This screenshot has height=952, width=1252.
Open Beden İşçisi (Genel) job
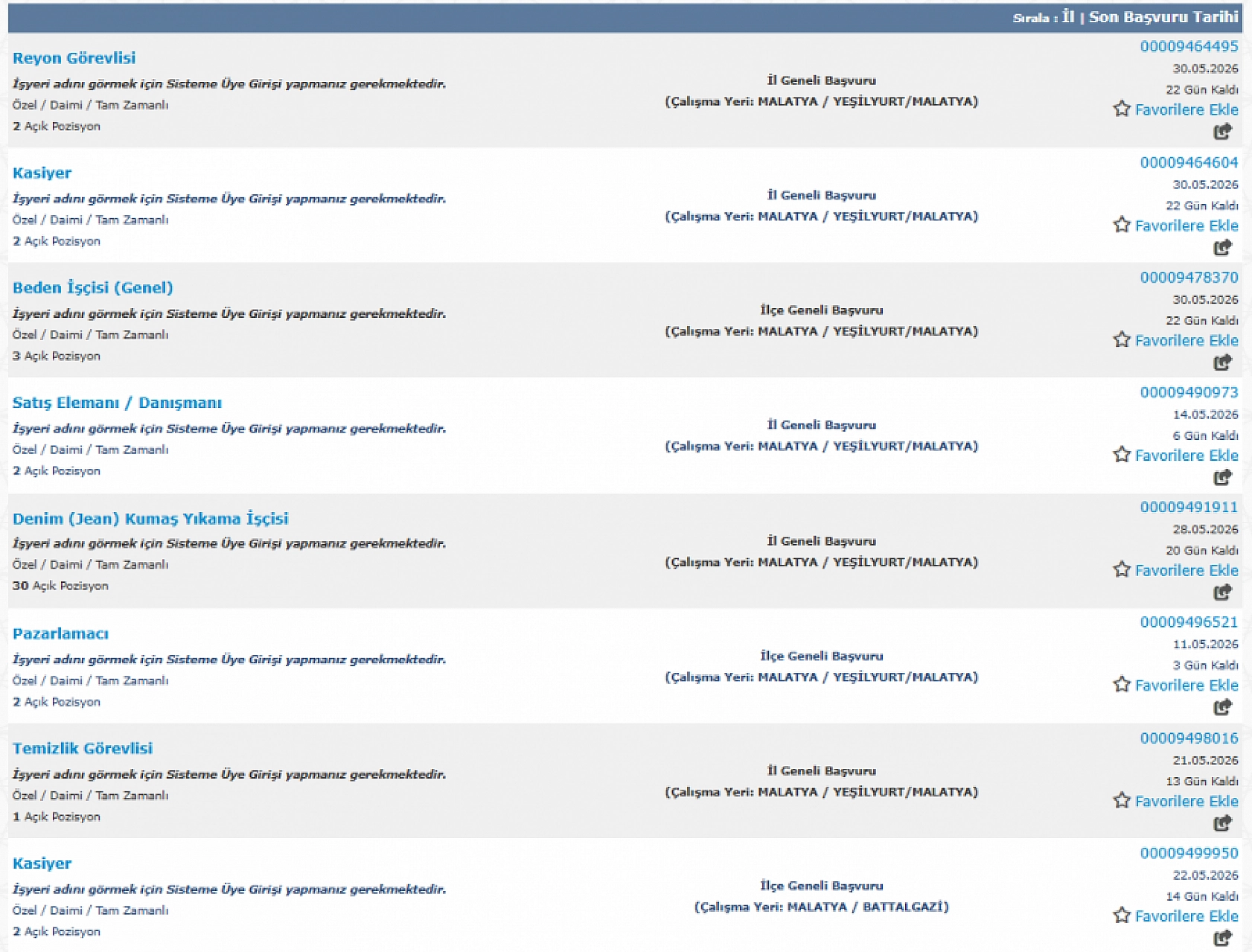[92, 288]
